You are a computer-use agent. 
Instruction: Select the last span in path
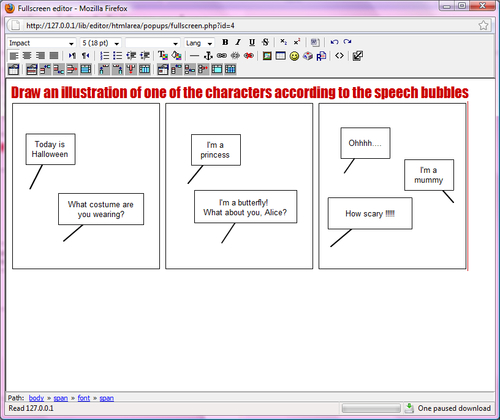click(x=107, y=398)
